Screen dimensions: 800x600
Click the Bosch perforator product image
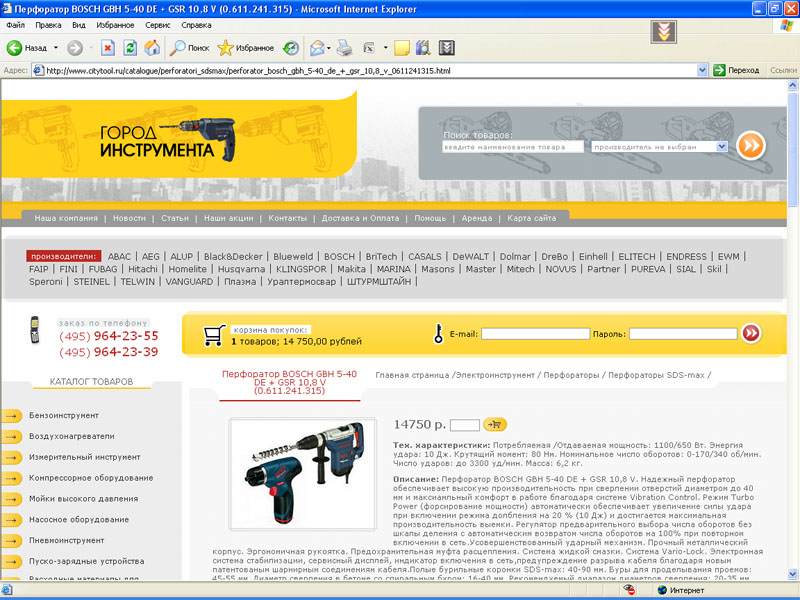coord(303,474)
